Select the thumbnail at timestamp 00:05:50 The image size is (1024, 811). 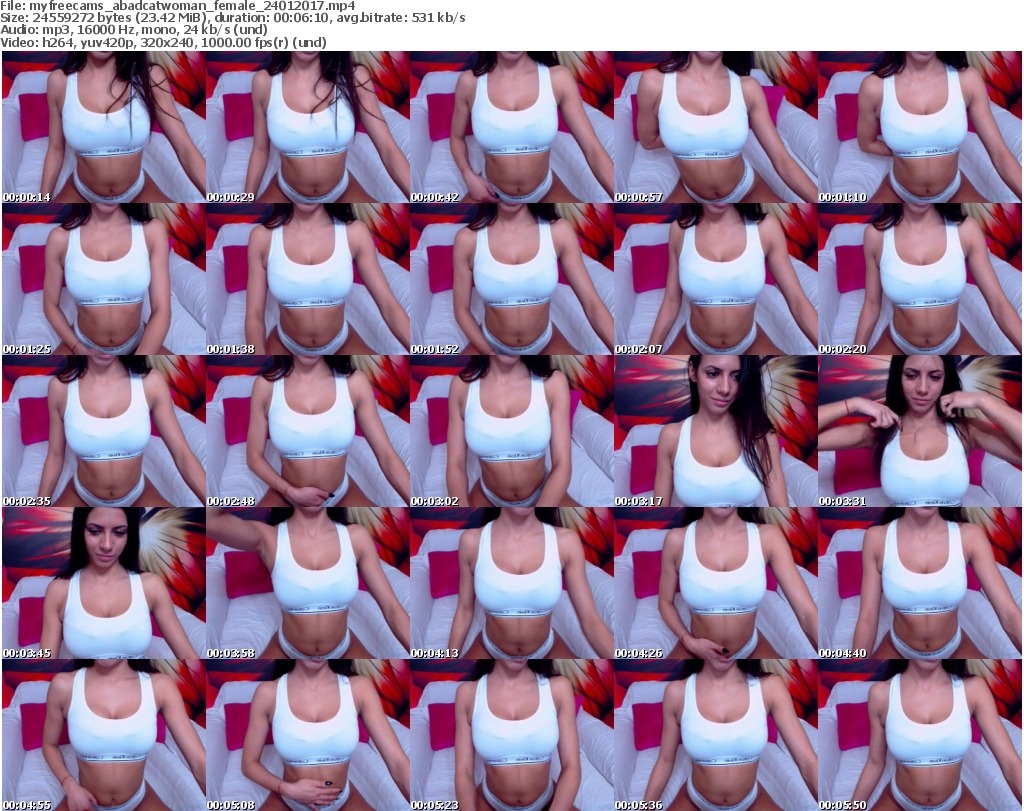920,735
